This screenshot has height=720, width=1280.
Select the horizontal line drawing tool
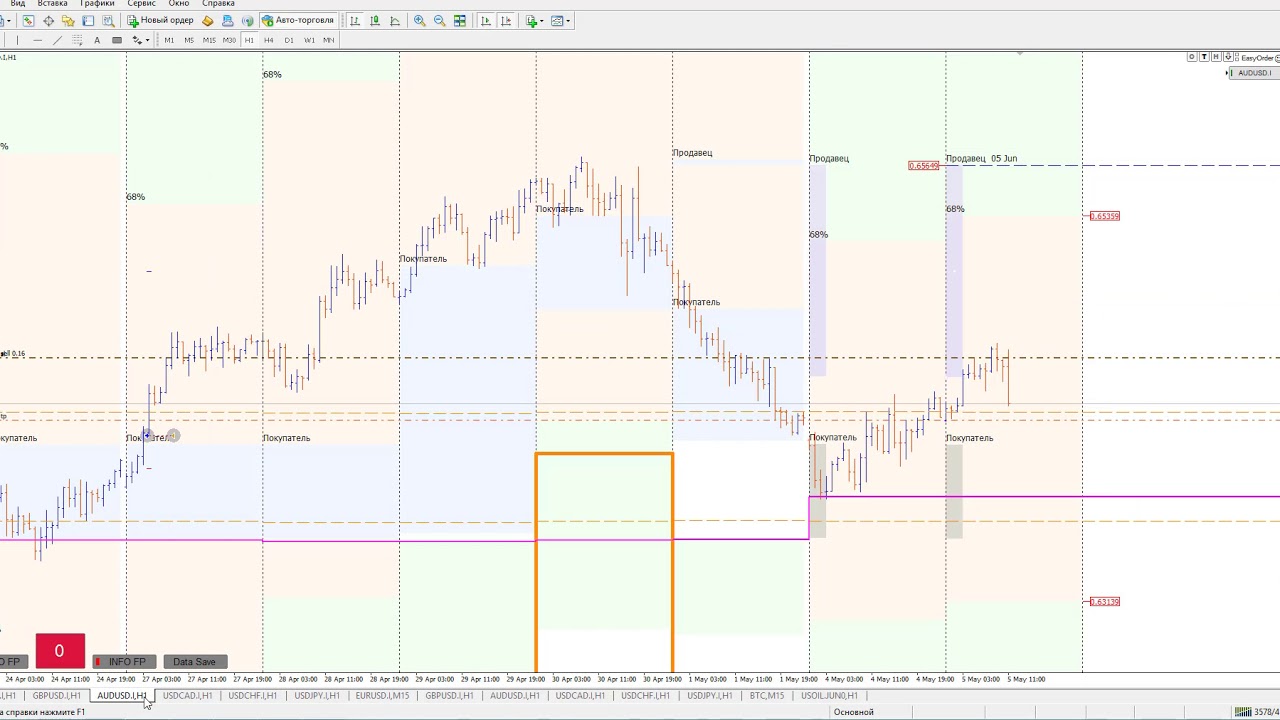point(37,40)
